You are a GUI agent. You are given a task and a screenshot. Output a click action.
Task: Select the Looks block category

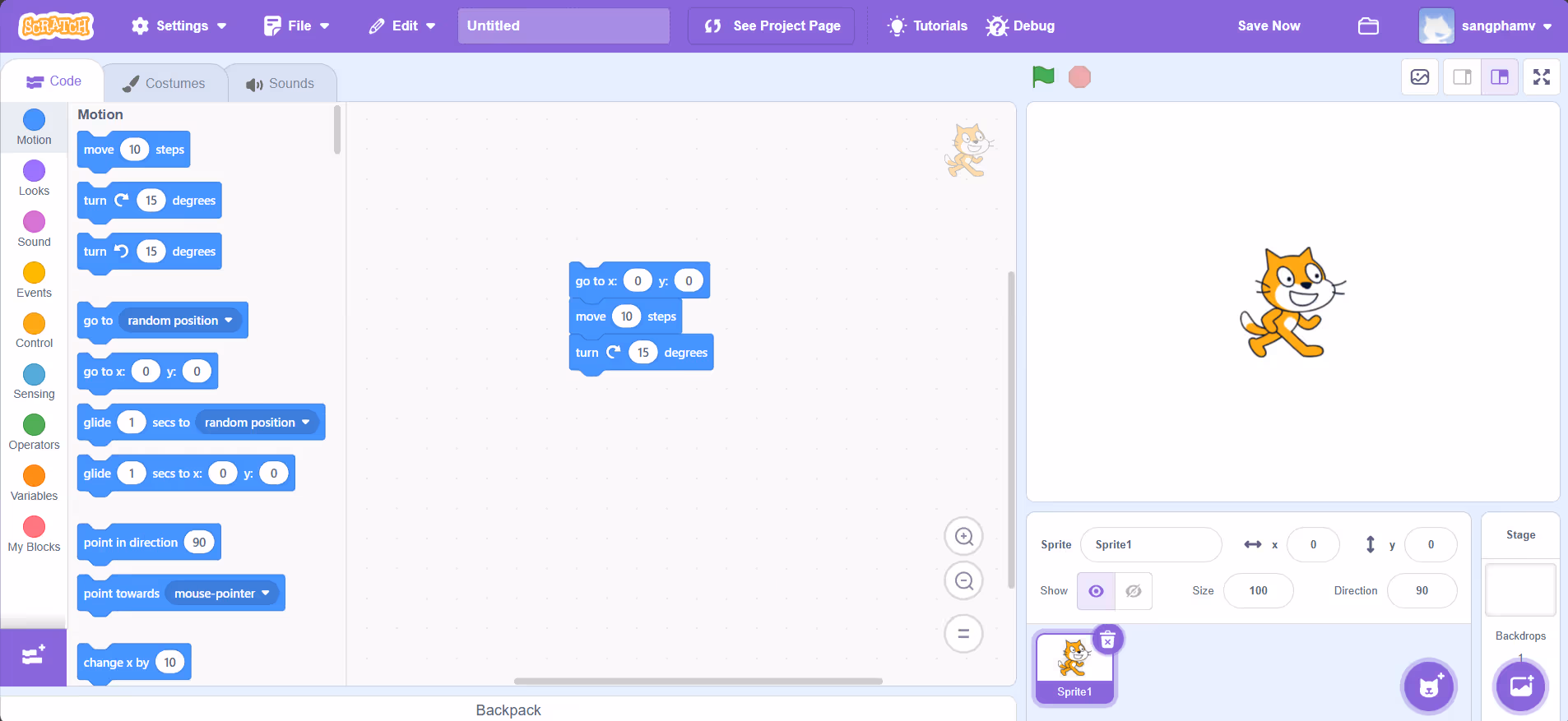coord(34,178)
